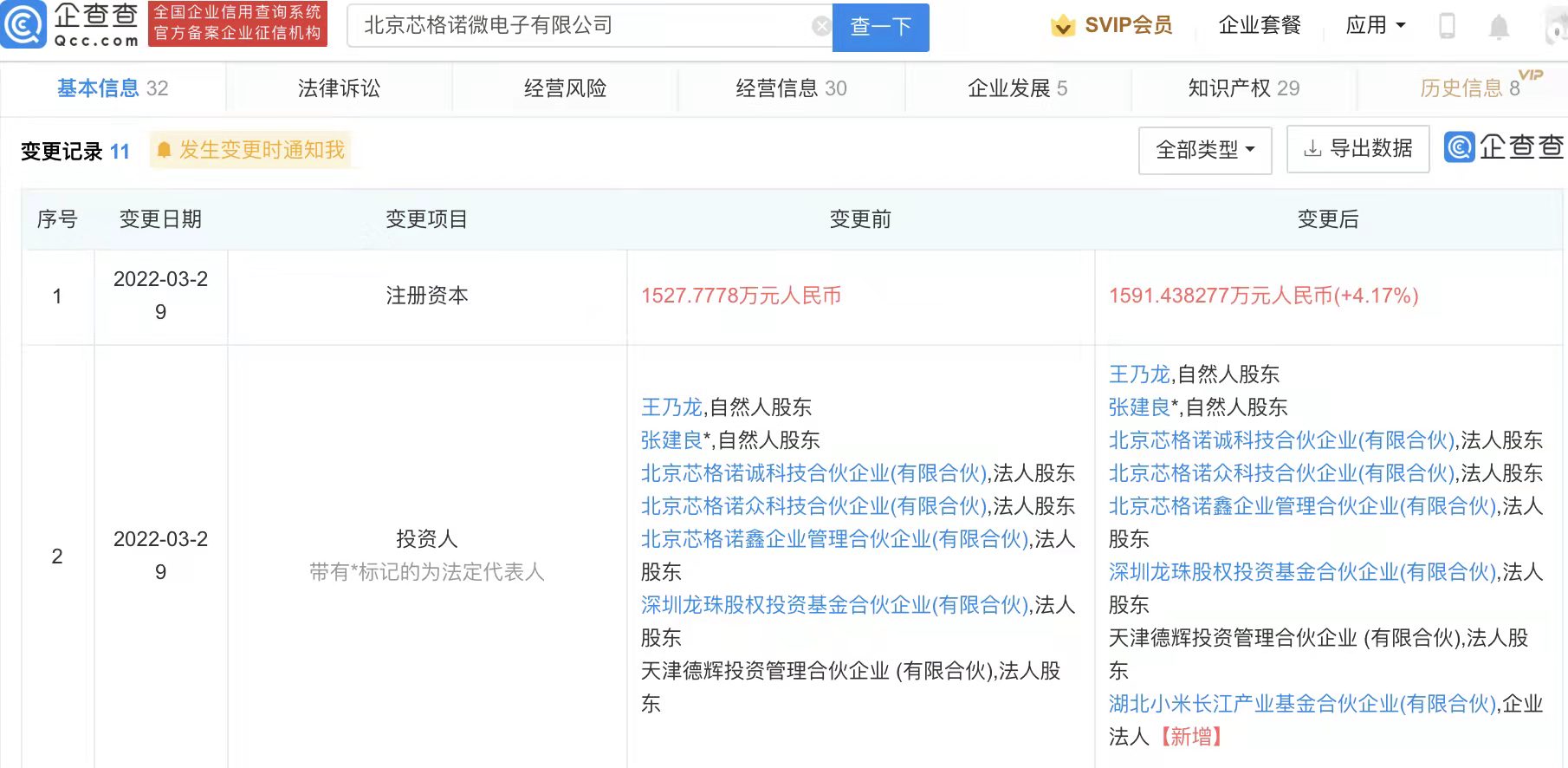Click 导出数据 button
Viewport: 1568px width, 768px height.
pos(1357,149)
